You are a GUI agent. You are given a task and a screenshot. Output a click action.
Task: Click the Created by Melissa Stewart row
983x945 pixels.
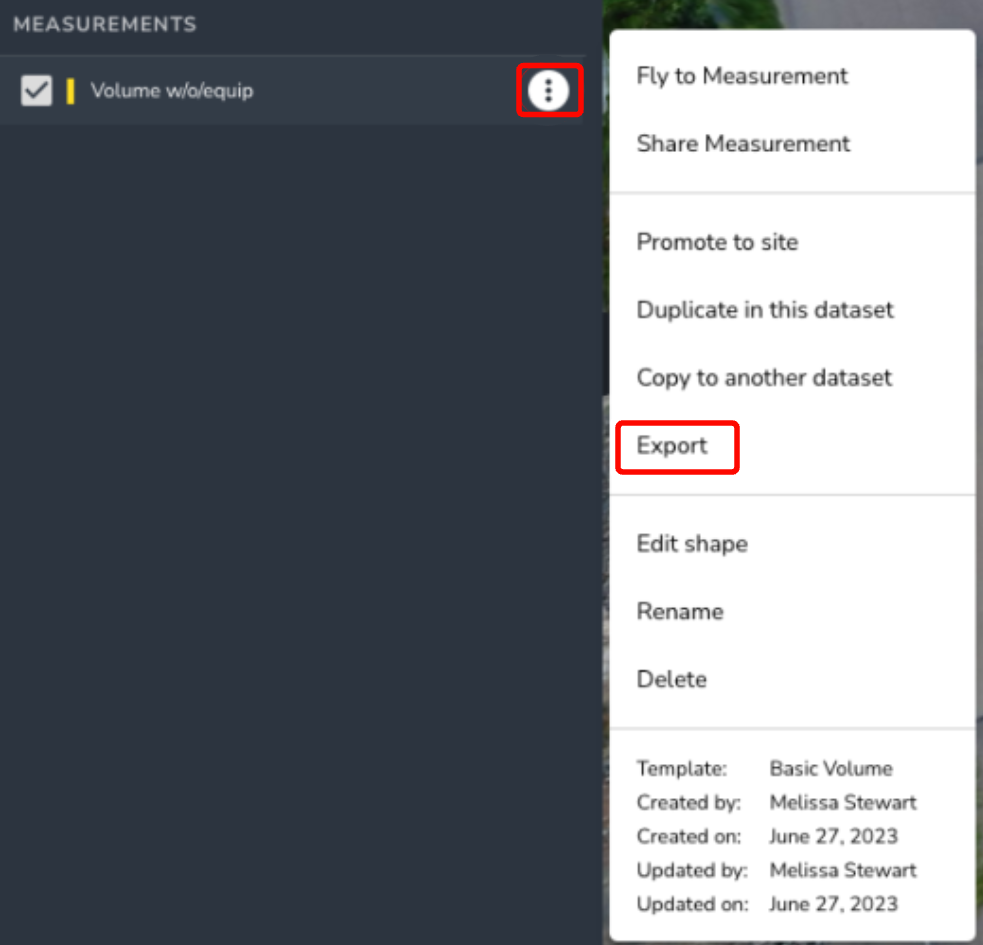[776, 802]
